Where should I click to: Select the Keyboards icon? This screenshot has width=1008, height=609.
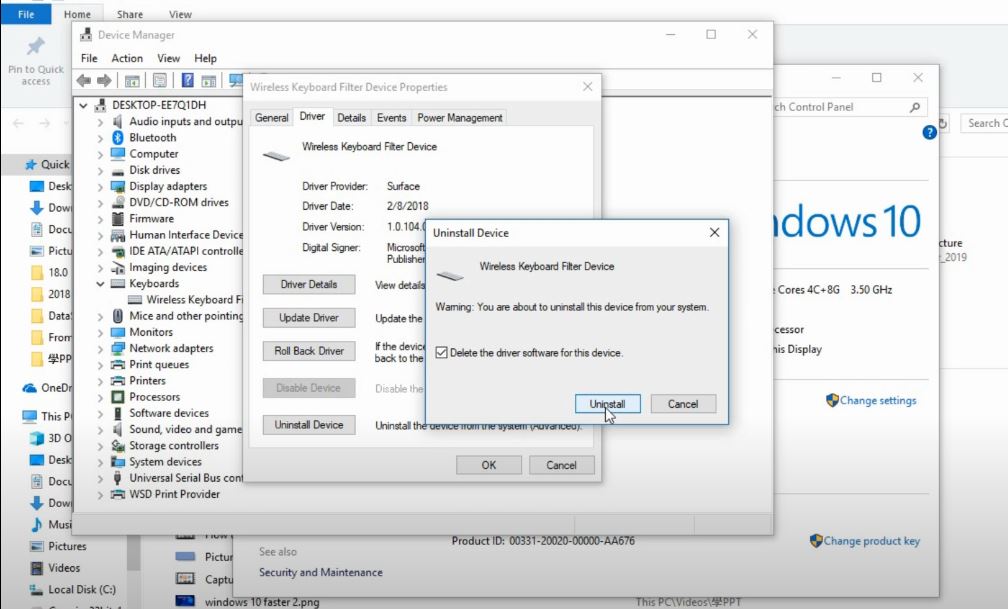pos(118,284)
